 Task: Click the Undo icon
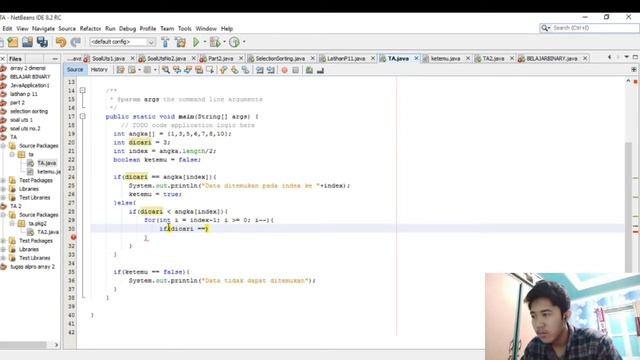61,42
